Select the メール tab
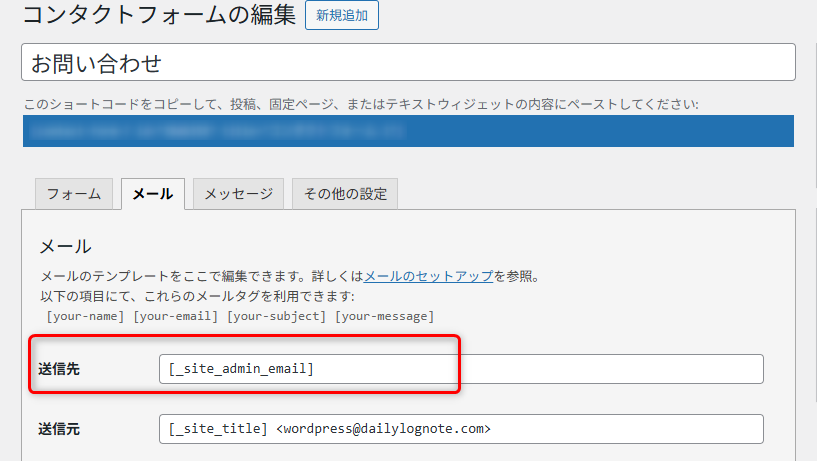The width and height of the screenshot is (817, 461). pos(153,194)
